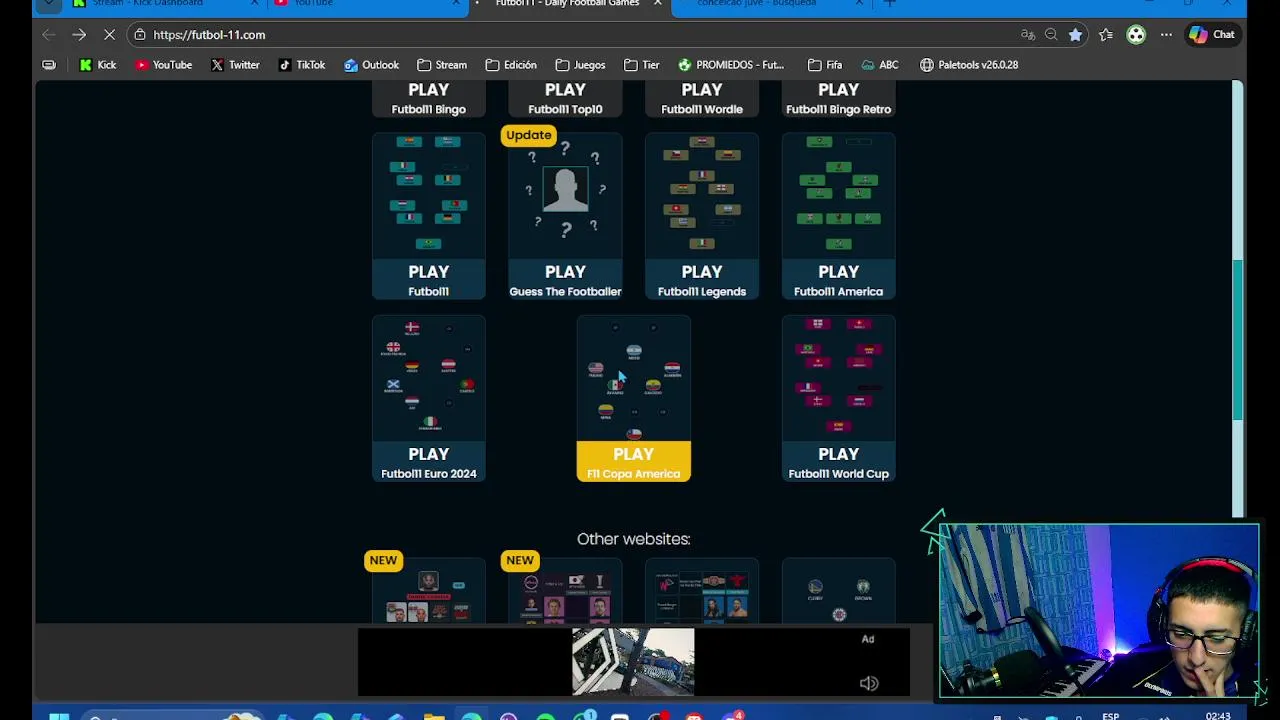
Task: Click the zoom magnifier icon in address bar
Action: pyautogui.click(x=1051, y=35)
